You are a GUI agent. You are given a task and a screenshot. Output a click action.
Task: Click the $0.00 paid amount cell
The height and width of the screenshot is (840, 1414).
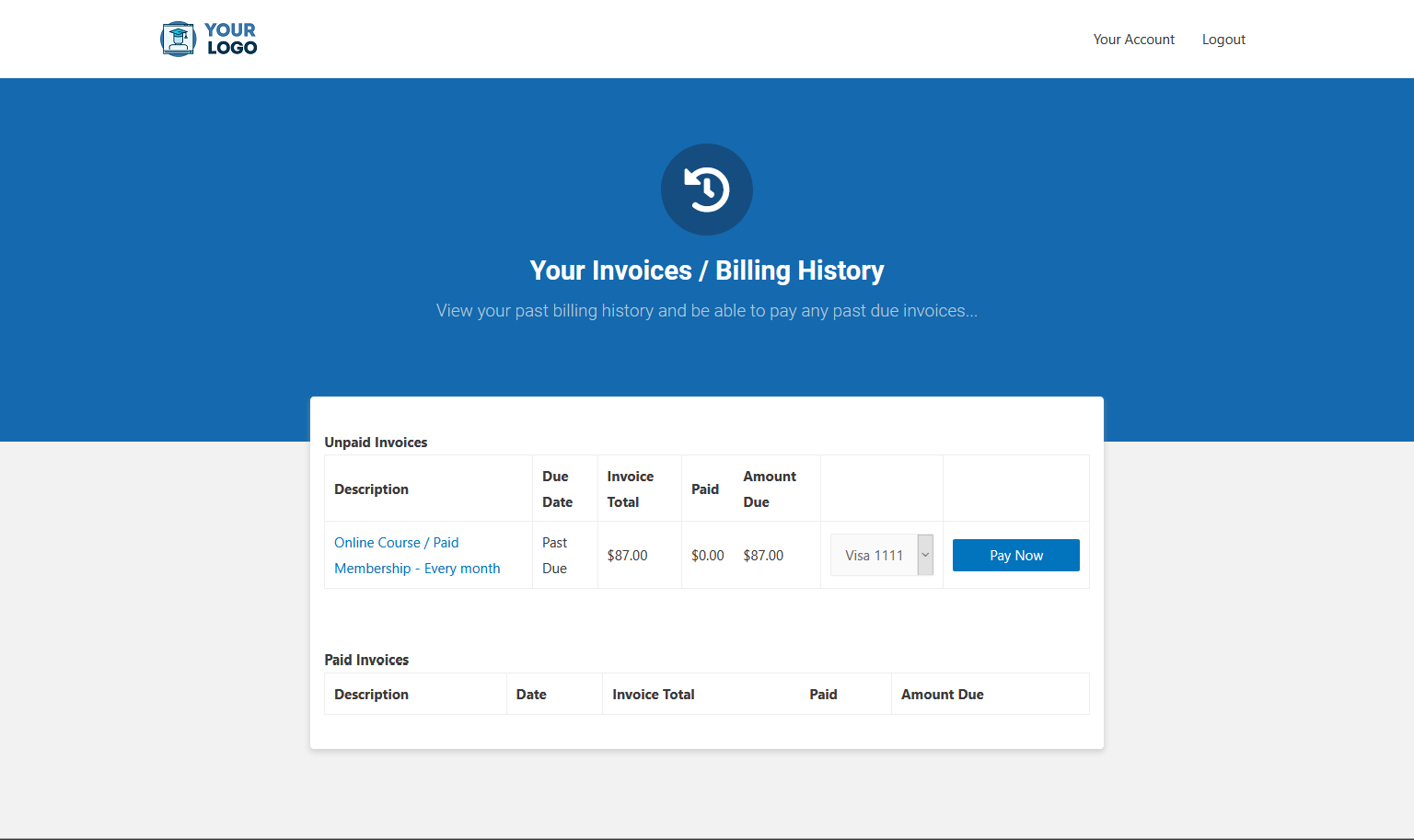[707, 556]
